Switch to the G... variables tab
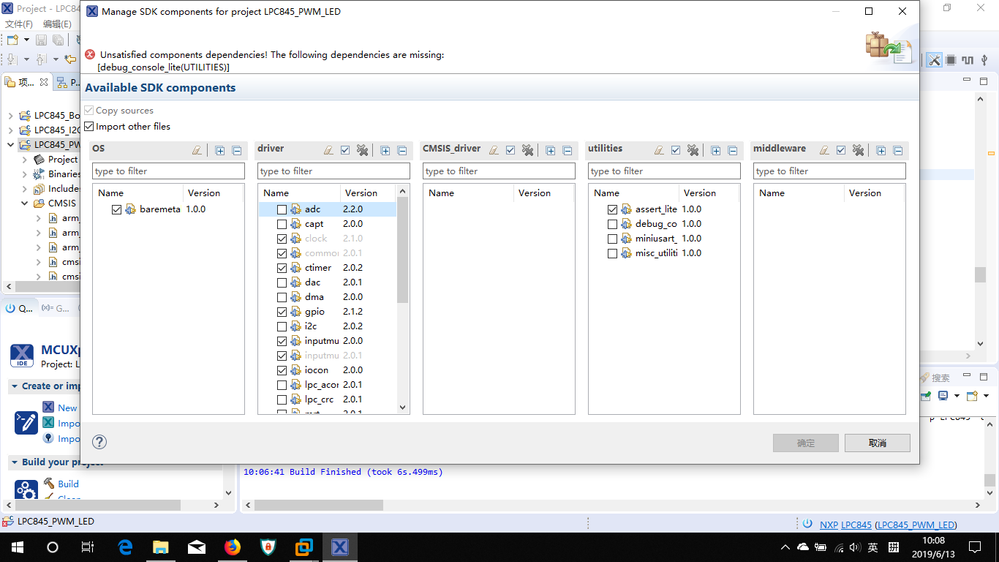 56,308
